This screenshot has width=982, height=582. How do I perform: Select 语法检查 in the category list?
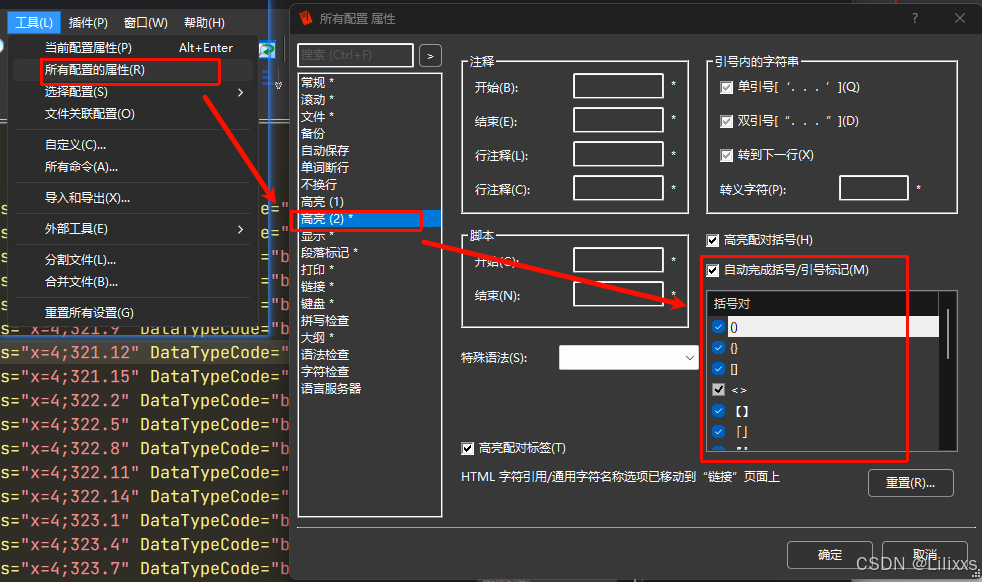pyautogui.click(x=370, y=355)
